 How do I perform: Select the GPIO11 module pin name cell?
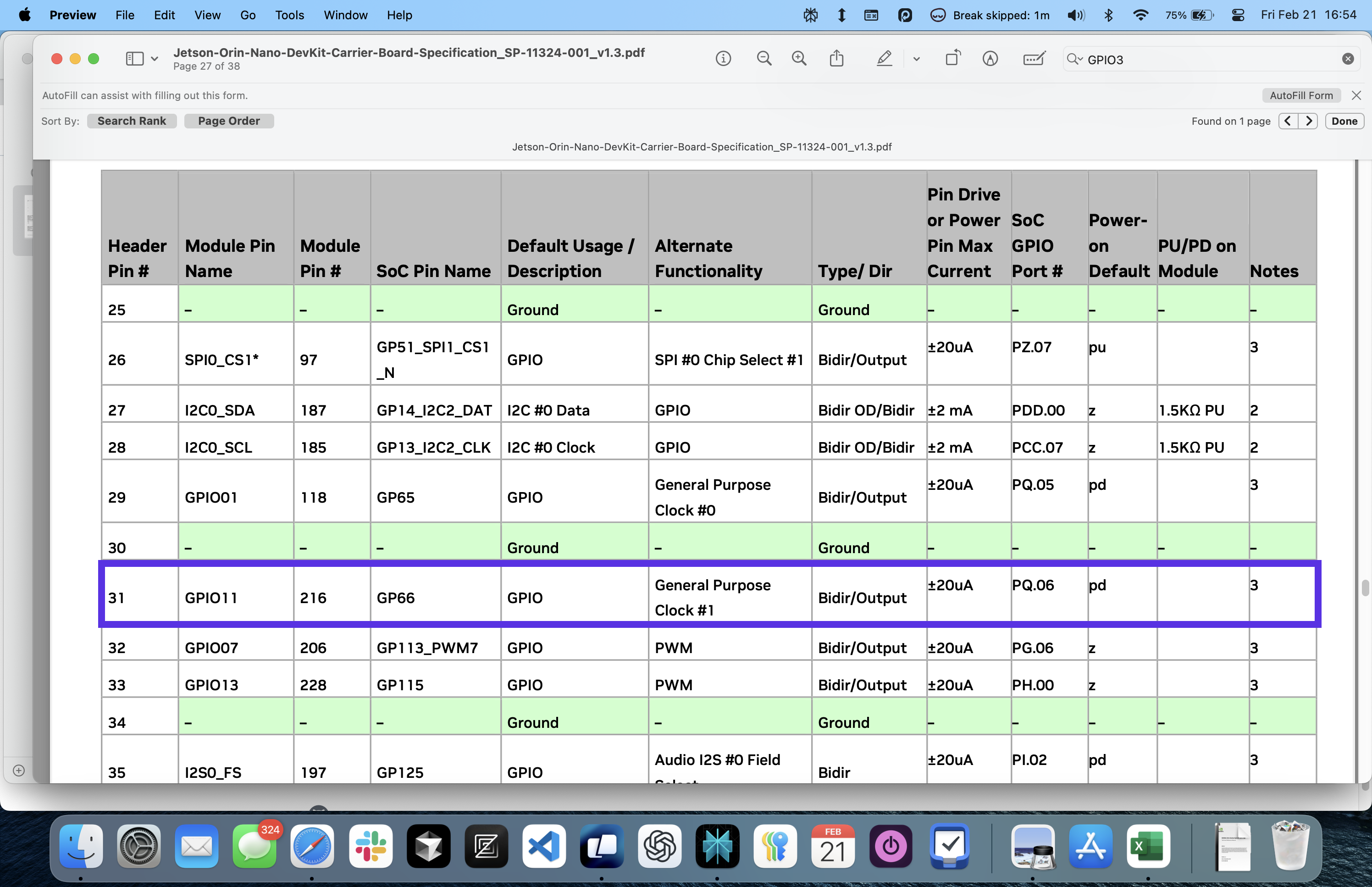point(236,598)
